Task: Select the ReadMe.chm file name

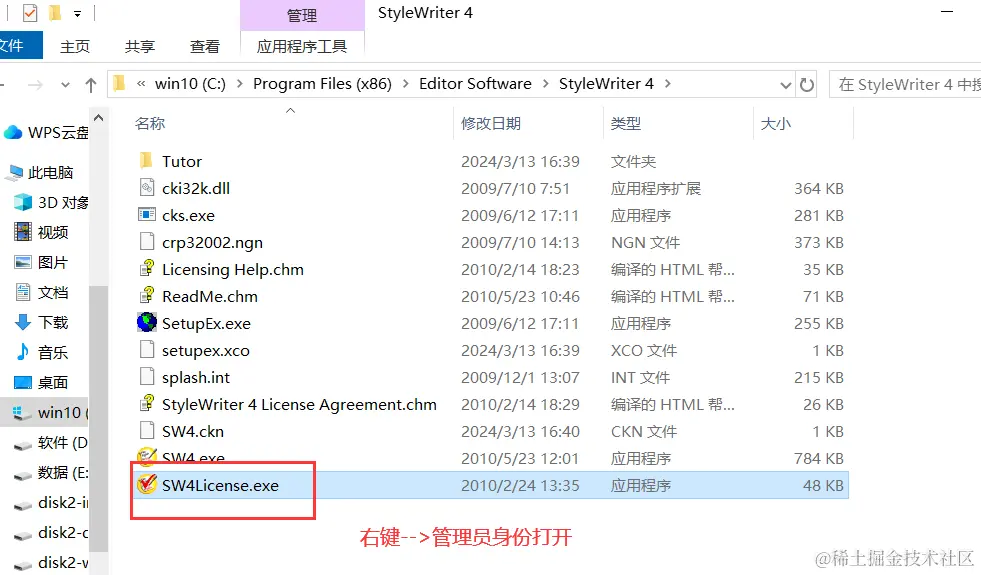Action: [x=210, y=296]
